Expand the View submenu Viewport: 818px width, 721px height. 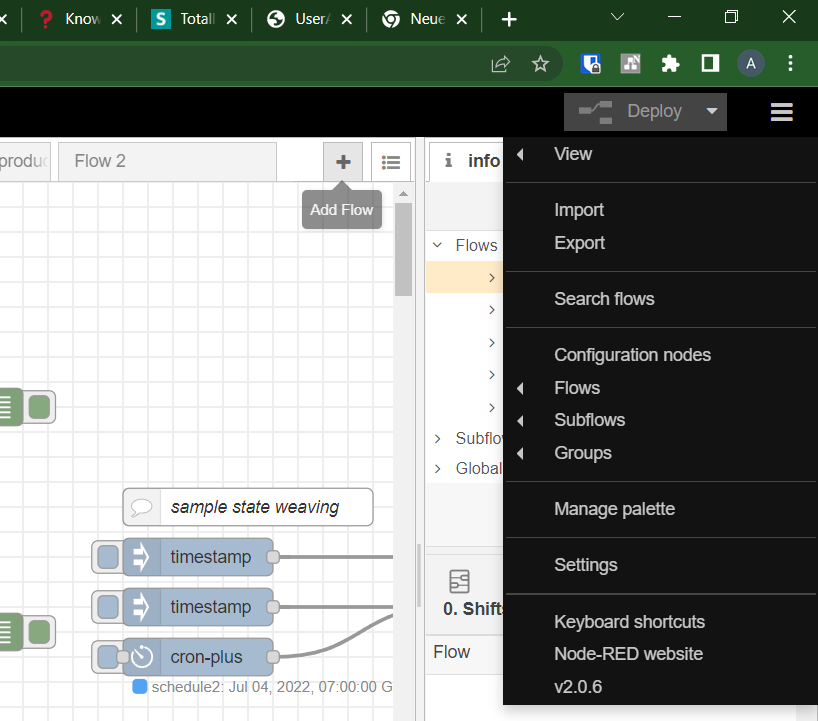click(573, 154)
